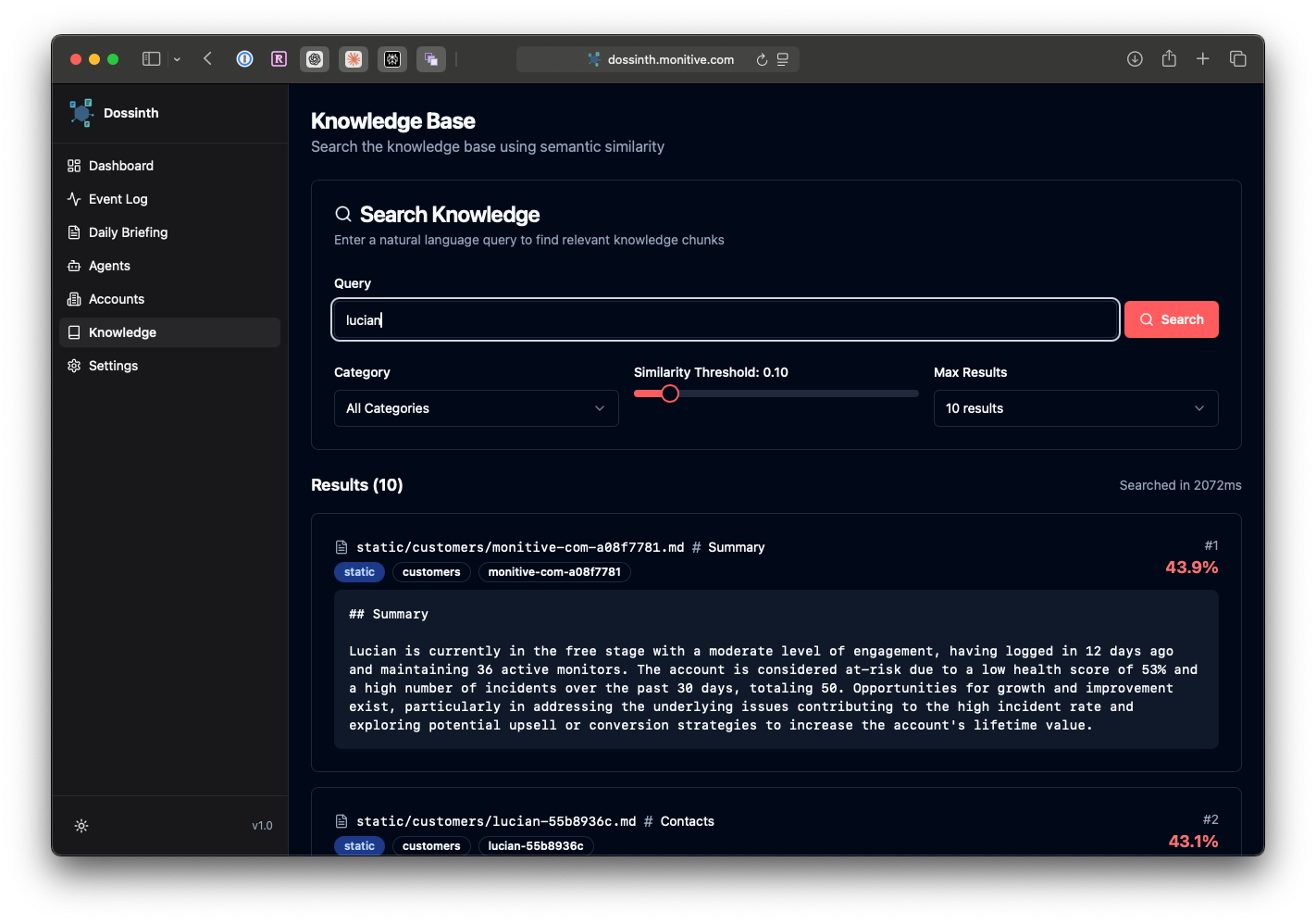This screenshot has width=1316, height=924.
Task: Open Daily Briefing in the sidebar
Action: pos(128,232)
